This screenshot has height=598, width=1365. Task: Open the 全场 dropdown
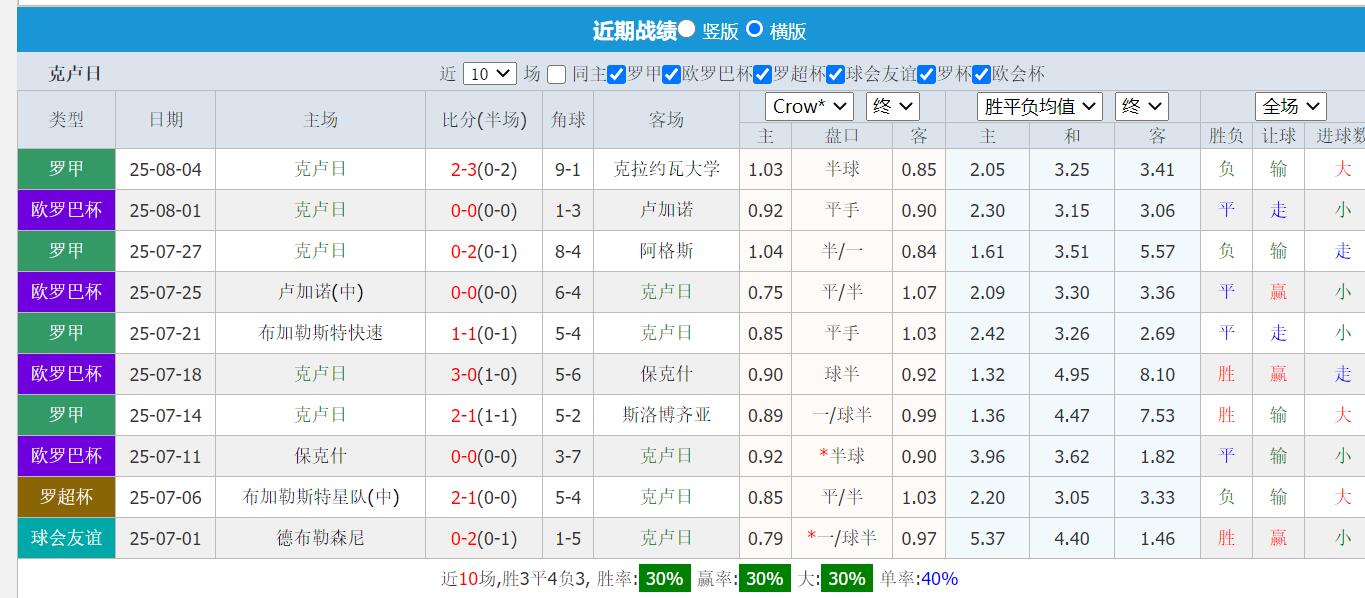pyautogui.click(x=1290, y=105)
